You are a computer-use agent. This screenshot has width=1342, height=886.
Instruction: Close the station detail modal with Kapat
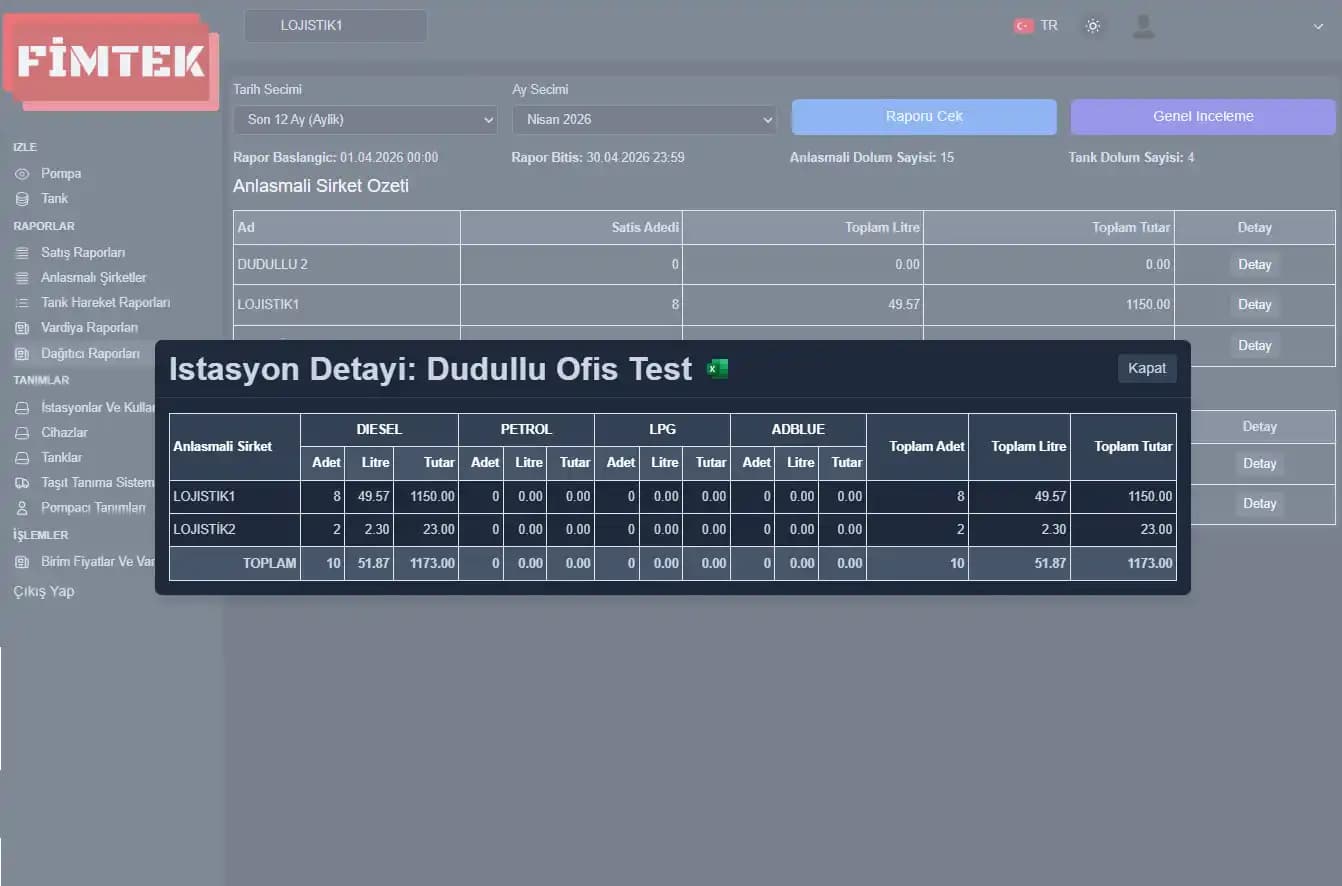pyautogui.click(x=1146, y=368)
